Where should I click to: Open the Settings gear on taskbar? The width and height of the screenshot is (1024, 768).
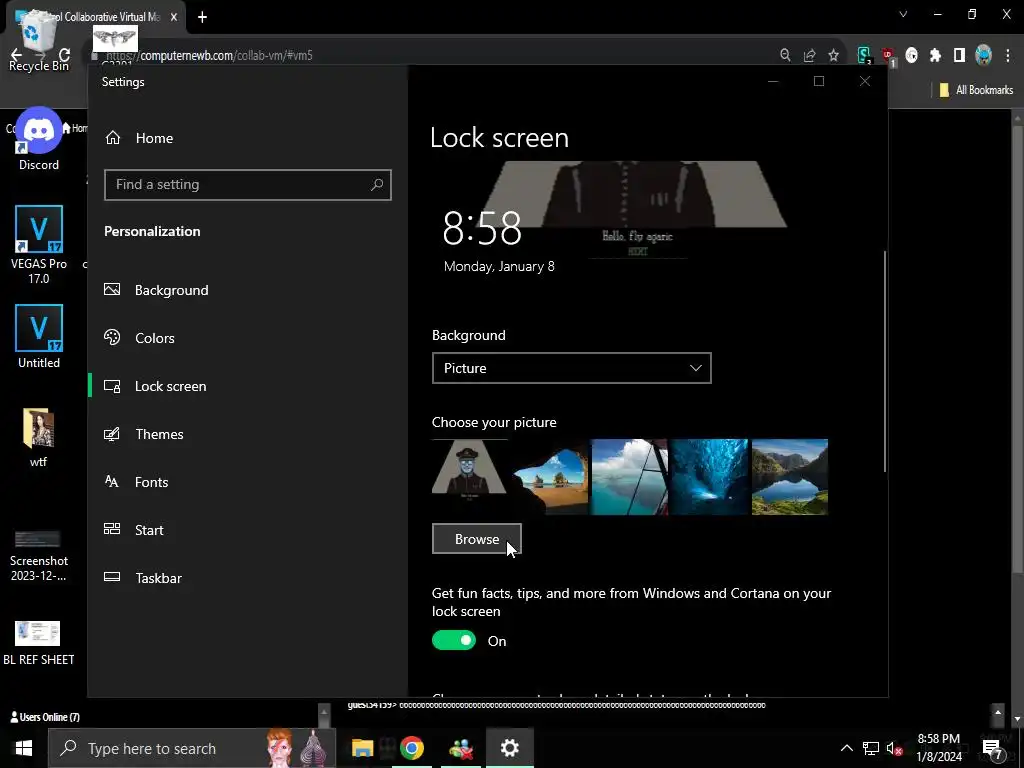pos(509,748)
